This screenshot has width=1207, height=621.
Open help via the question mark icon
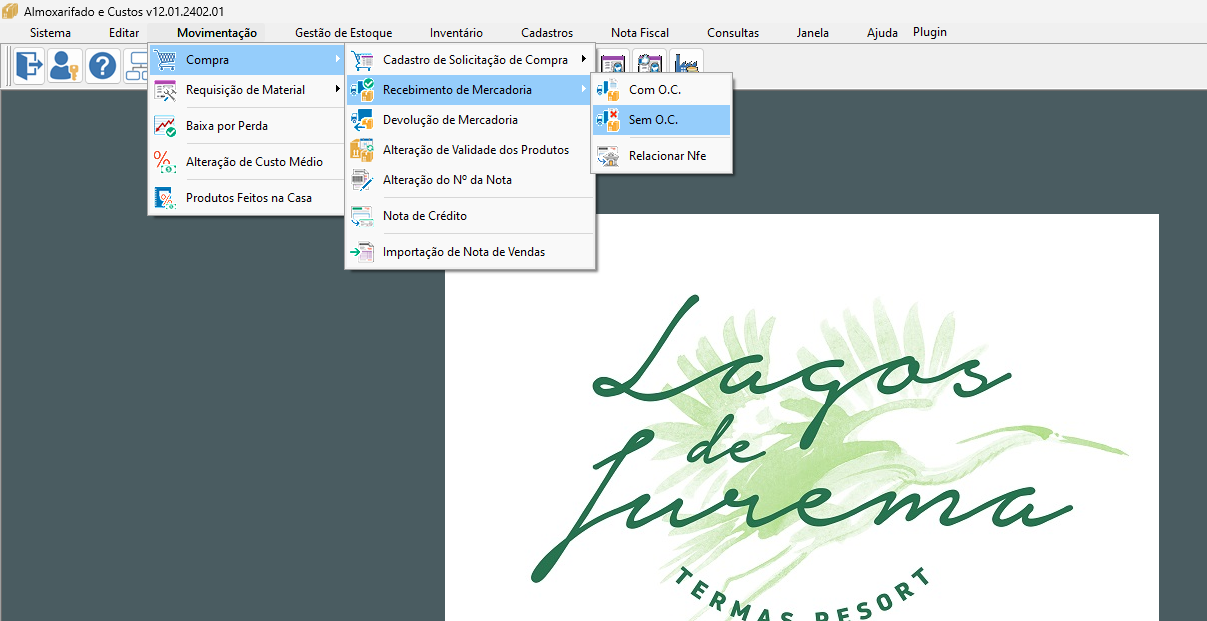pyautogui.click(x=102, y=66)
